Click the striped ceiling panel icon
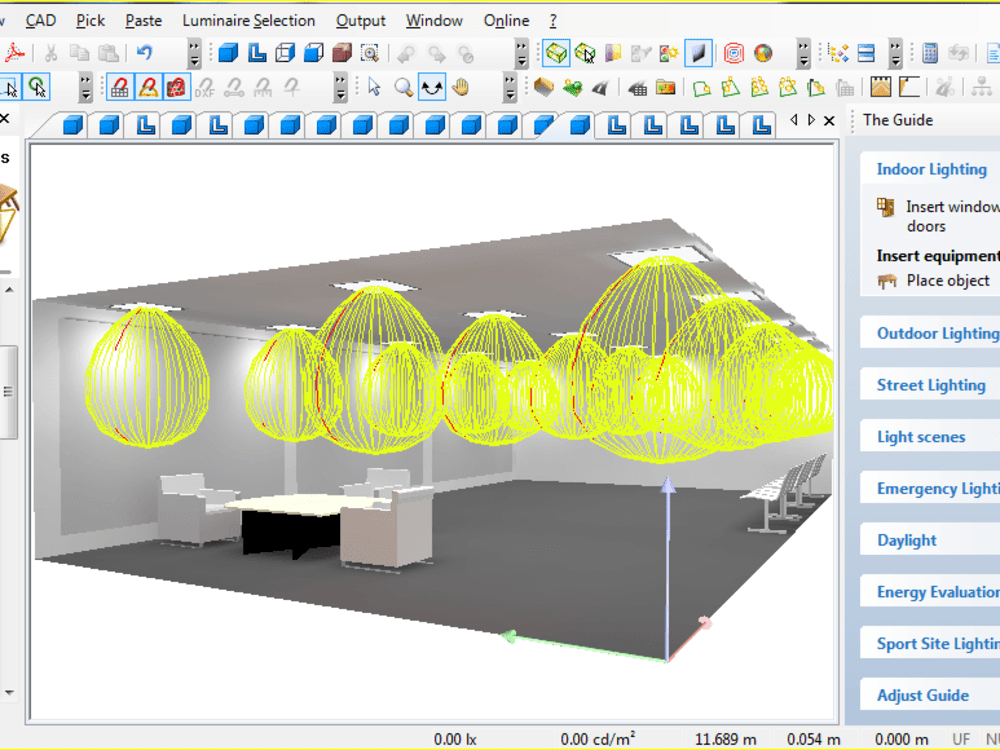 (881, 87)
